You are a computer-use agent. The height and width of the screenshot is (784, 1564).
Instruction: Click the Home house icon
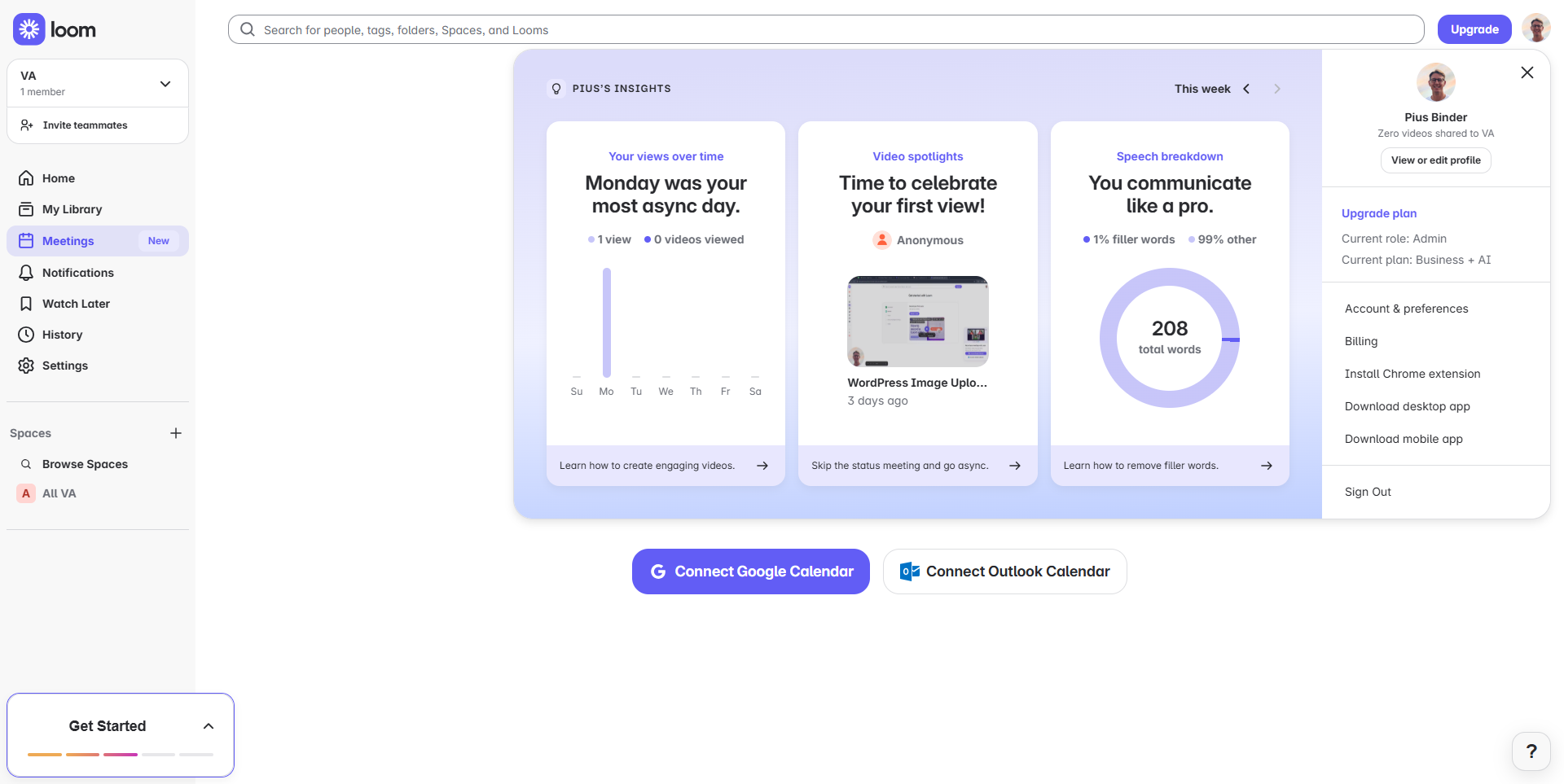26,178
